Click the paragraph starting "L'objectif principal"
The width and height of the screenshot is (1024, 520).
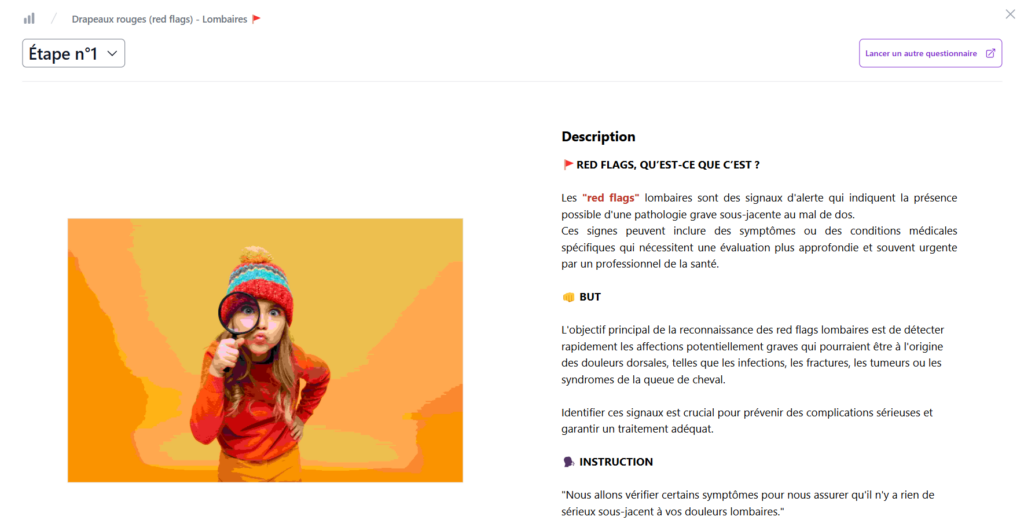752,355
